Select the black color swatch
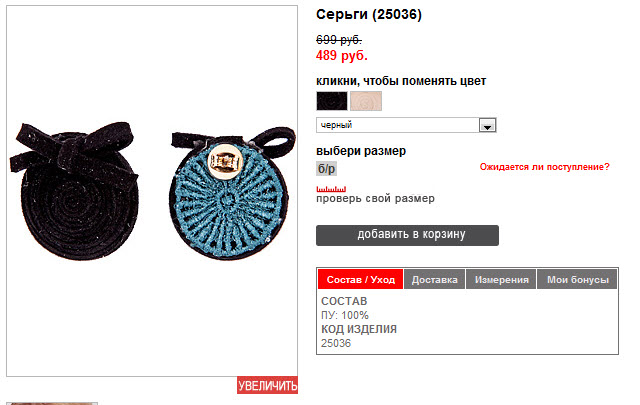Screen dimensions: 640x405 [332, 101]
